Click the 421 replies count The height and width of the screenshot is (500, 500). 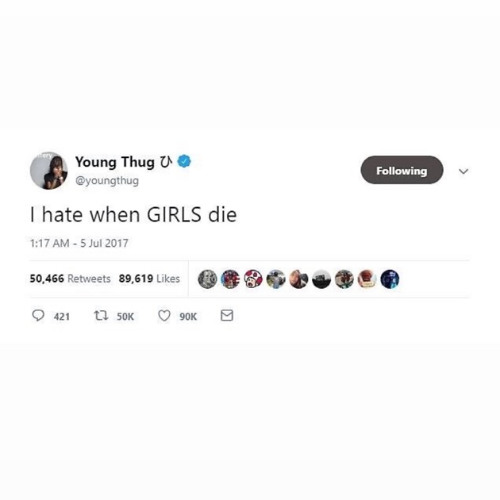(x=62, y=316)
